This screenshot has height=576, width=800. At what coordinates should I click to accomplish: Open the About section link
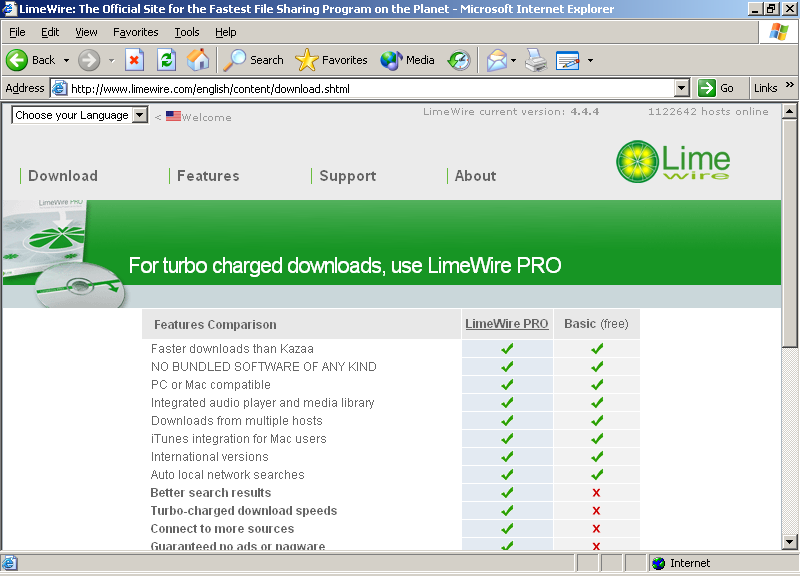click(476, 176)
